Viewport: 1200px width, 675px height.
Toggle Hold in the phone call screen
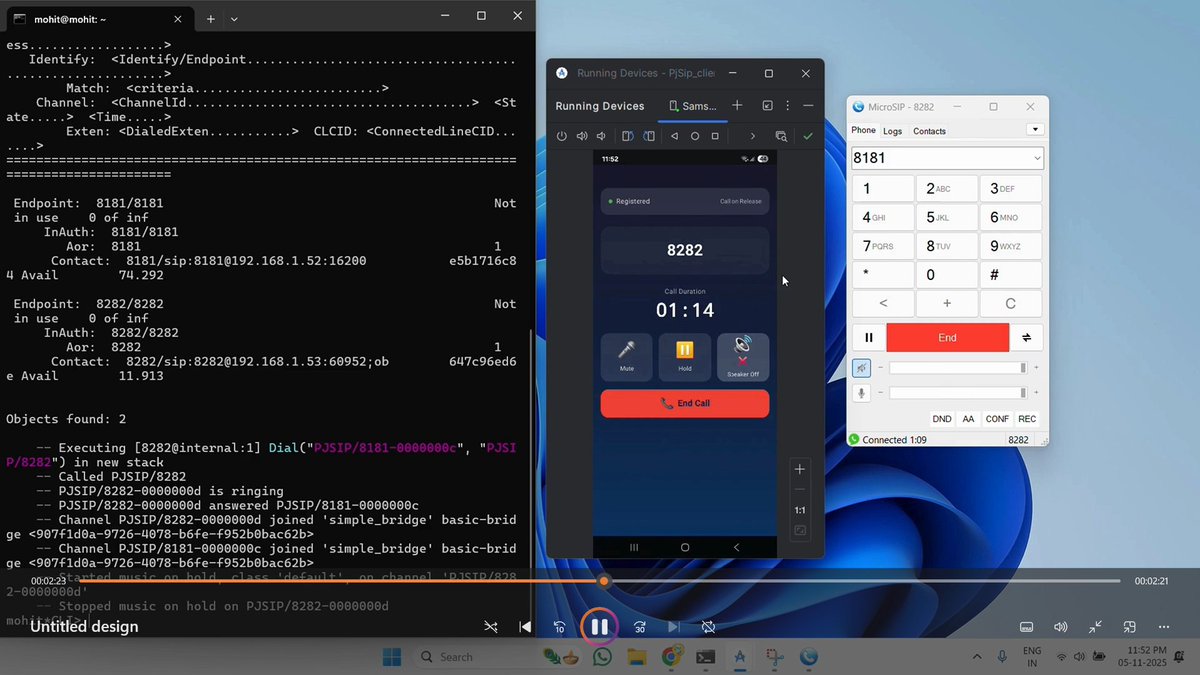coord(685,357)
